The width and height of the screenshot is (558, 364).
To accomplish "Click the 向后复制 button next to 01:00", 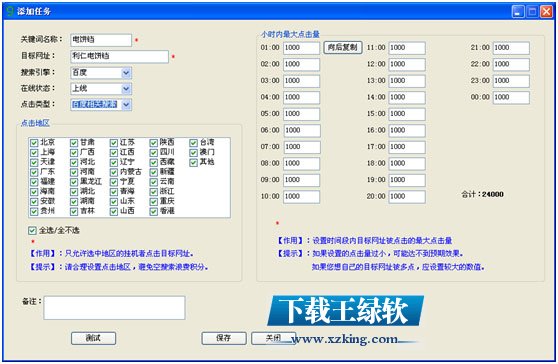I will 343,47.
